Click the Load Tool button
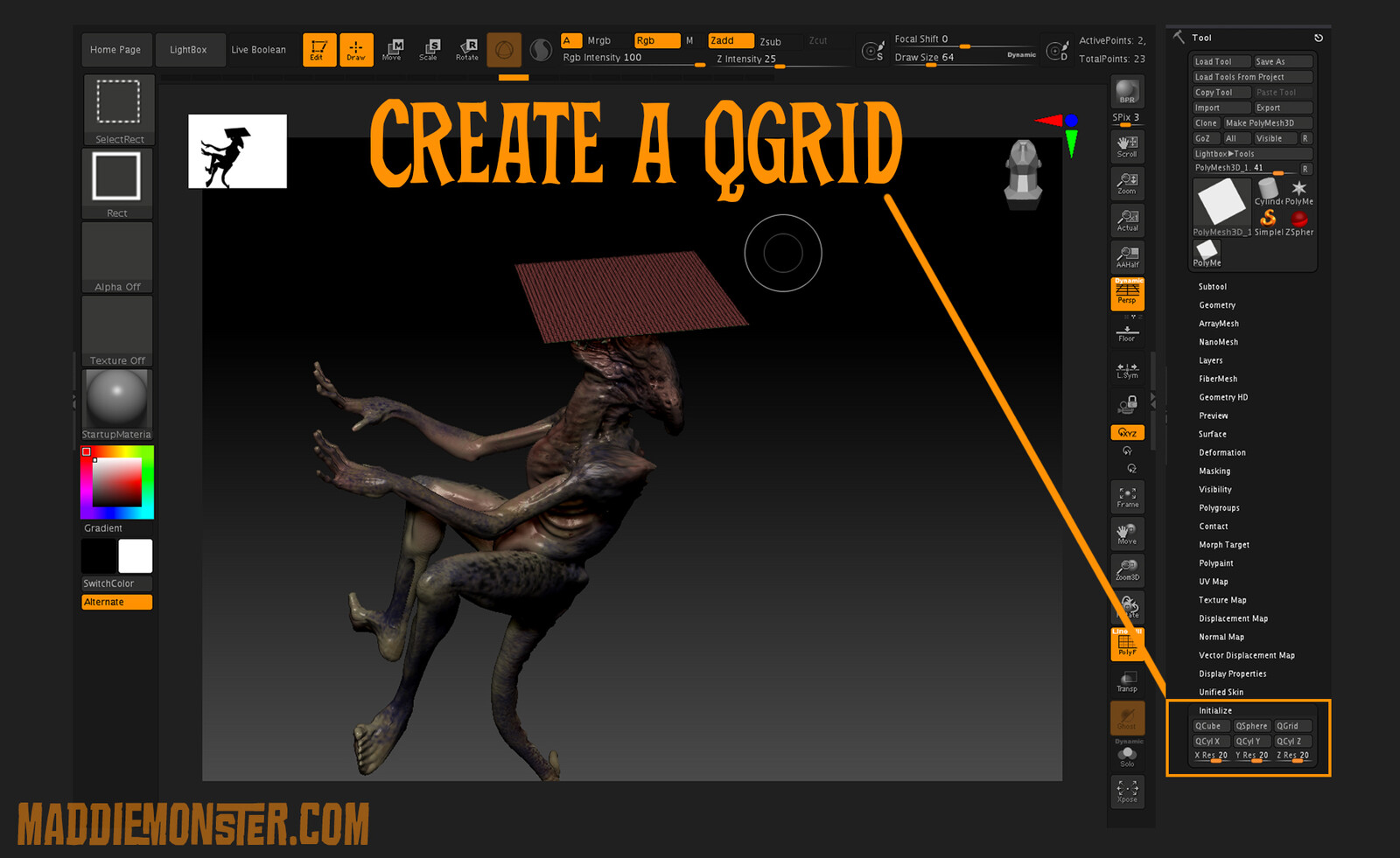The height and width of the screenshot is (858, 1400). 1221,61
